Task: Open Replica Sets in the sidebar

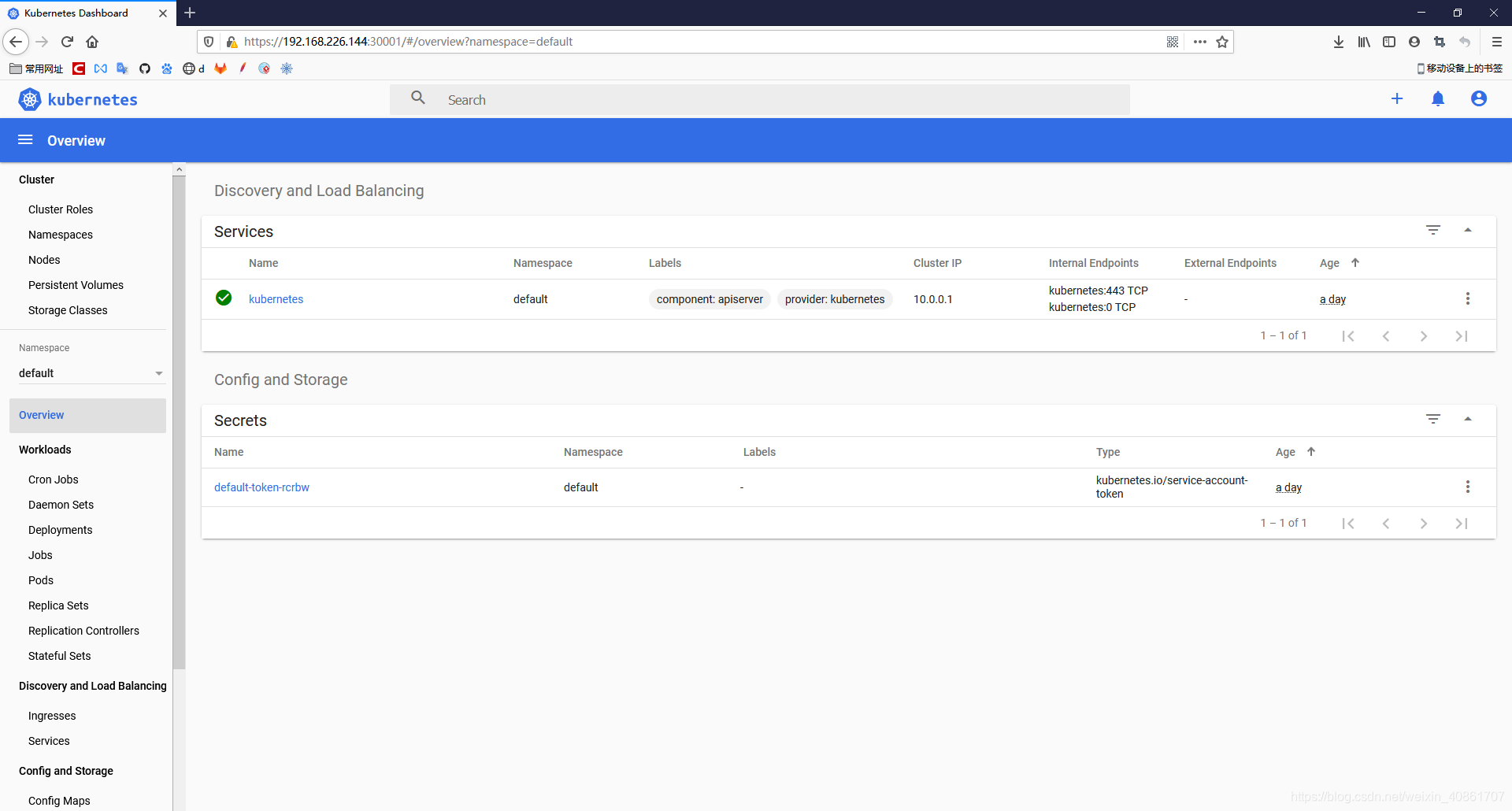Action: click(x=58, y=605)
